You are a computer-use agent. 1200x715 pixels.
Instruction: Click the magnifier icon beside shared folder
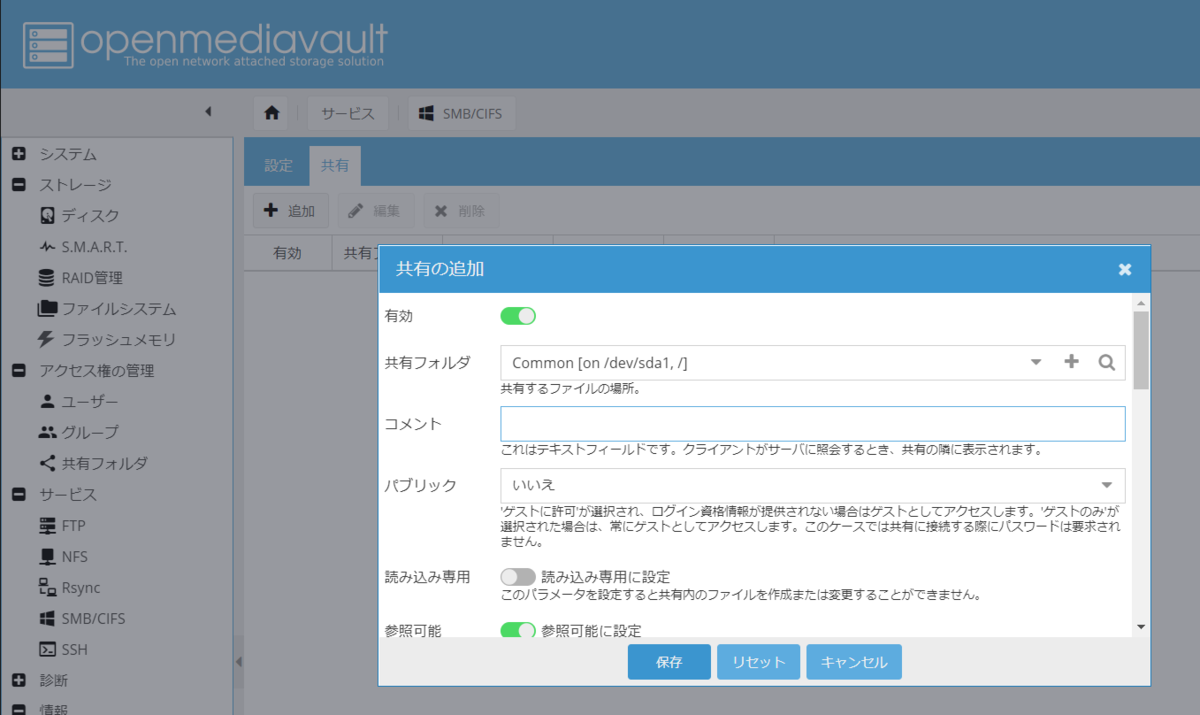coord(1106,363)
